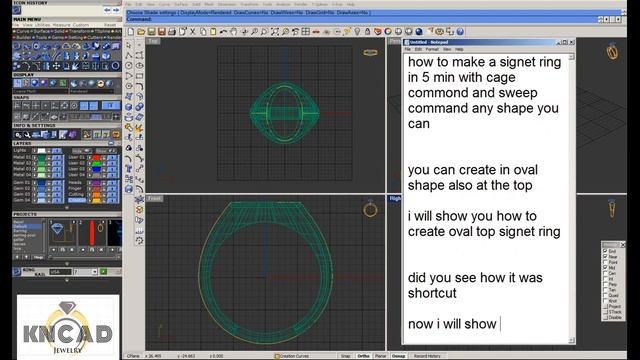Click the blue render sphere icon
Viewport: 640px width, 360px height.
[419, 31]
